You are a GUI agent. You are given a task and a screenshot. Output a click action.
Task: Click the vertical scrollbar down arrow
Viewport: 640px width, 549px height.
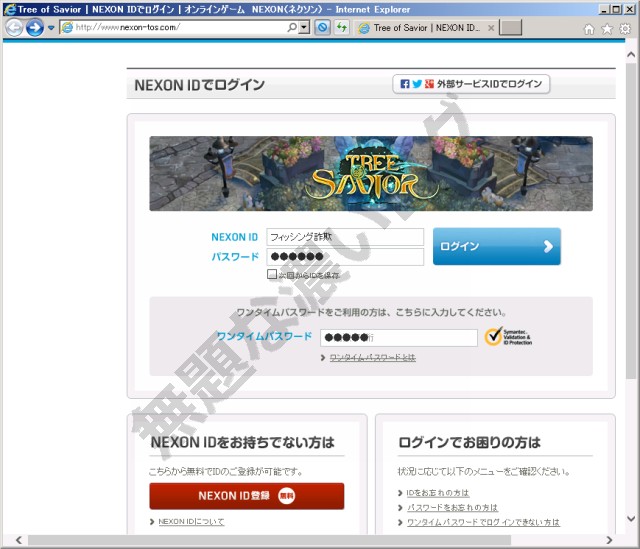tap(631, 519)
